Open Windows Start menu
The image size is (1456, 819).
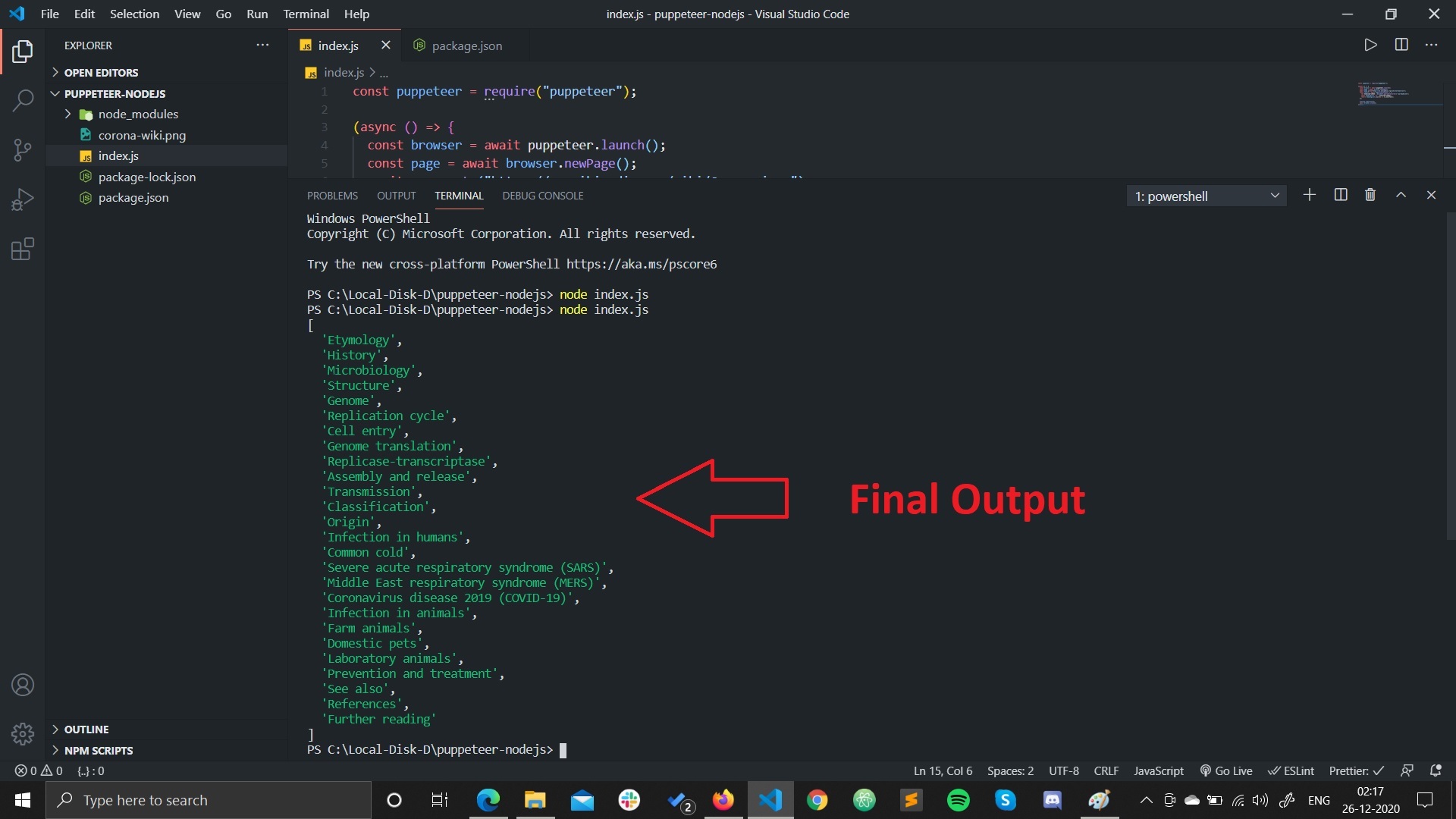[23, 800]
